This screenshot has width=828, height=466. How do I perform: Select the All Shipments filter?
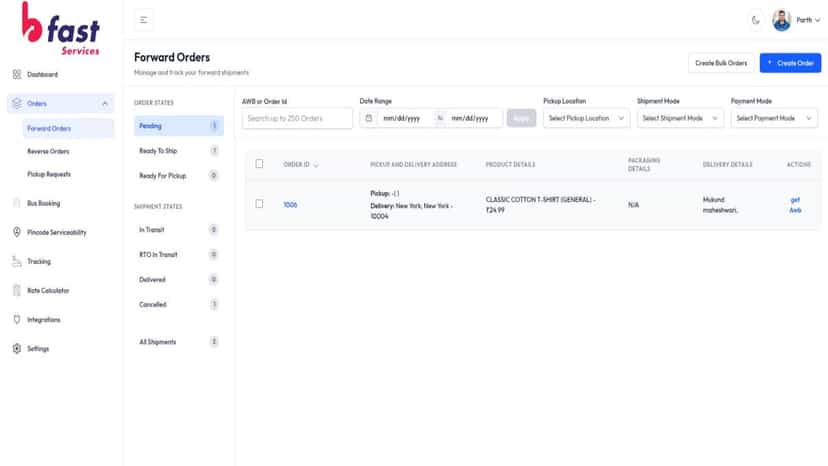click(x=178, y=342)
